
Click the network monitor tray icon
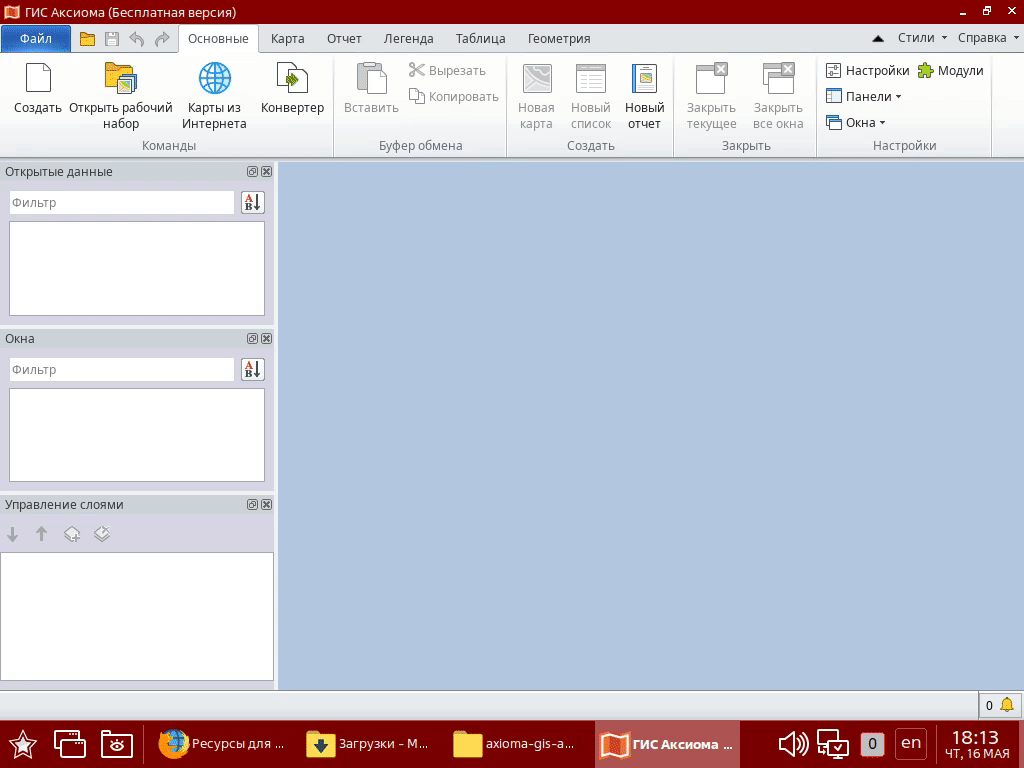[x=833, y=744]
